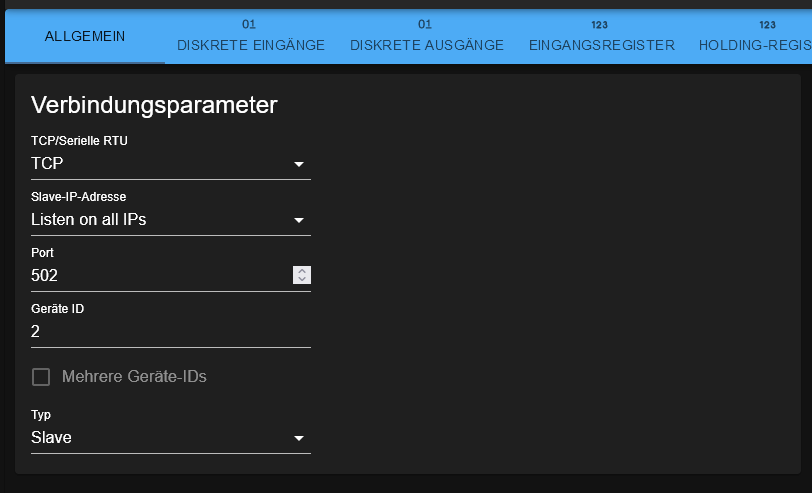This screenshot has width=812, height=493.
Task: Go to the Eingangsregister tab label
Action: (601, 45)
